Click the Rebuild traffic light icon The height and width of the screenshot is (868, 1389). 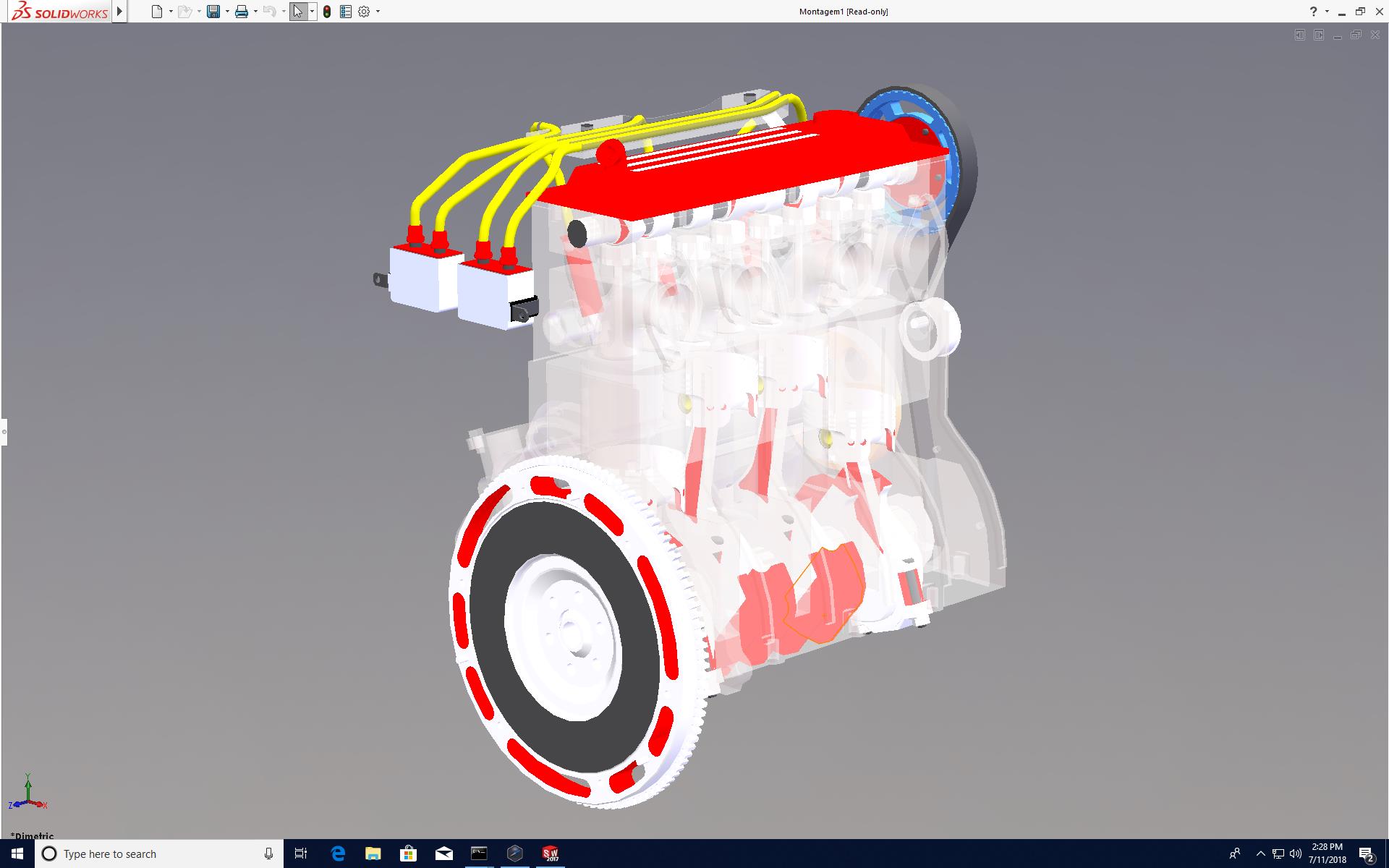[x=327, y=12]
